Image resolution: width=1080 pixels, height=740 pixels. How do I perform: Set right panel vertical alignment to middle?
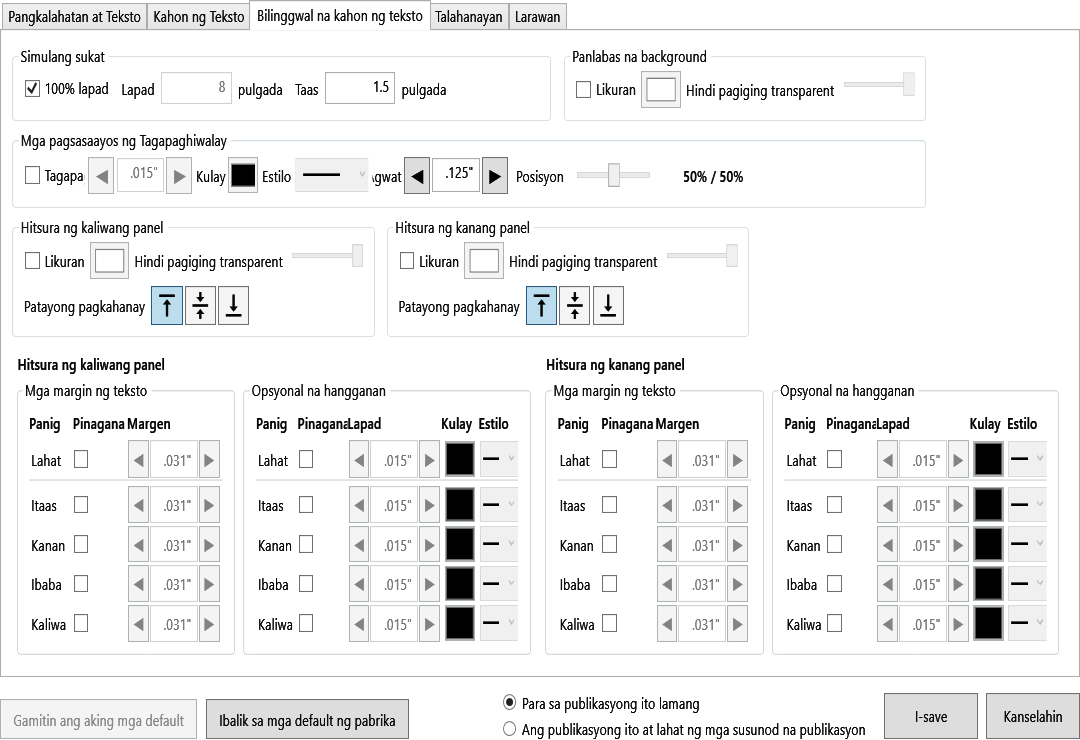[x=574, y=305]
